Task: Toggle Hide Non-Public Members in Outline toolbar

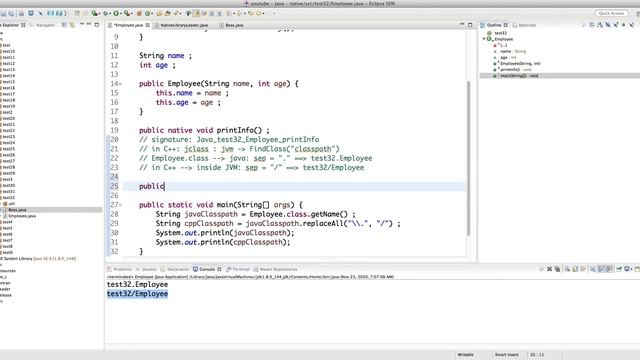Action: pyautogui.click(x=624, y=25)
